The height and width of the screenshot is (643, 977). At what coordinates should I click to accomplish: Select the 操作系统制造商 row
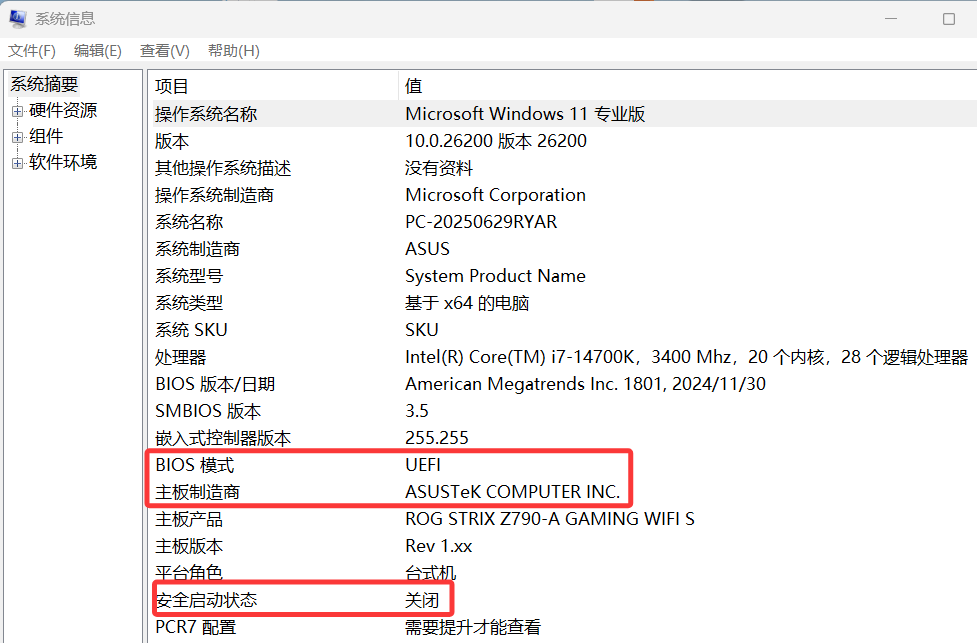214,195
